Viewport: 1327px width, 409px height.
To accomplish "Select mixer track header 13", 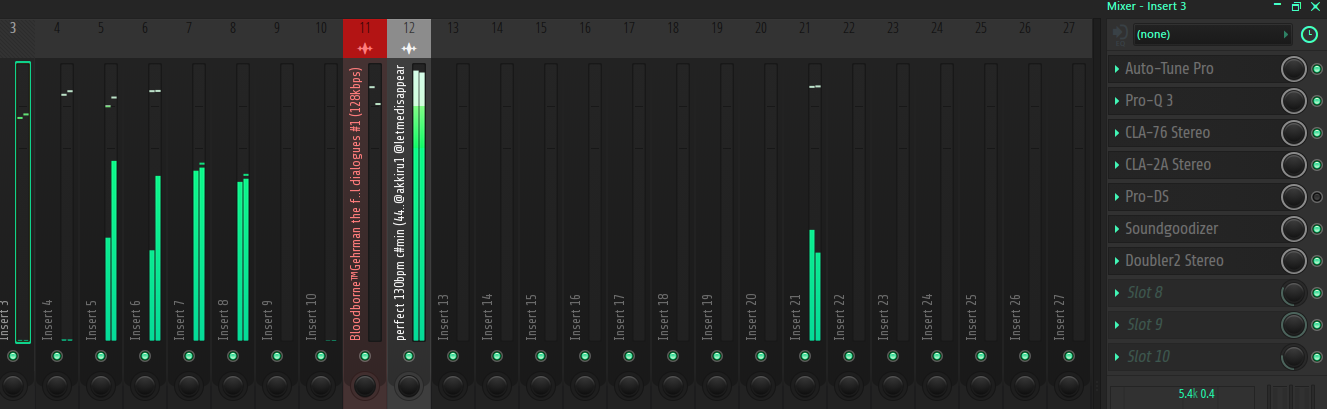I will point(453,28).
